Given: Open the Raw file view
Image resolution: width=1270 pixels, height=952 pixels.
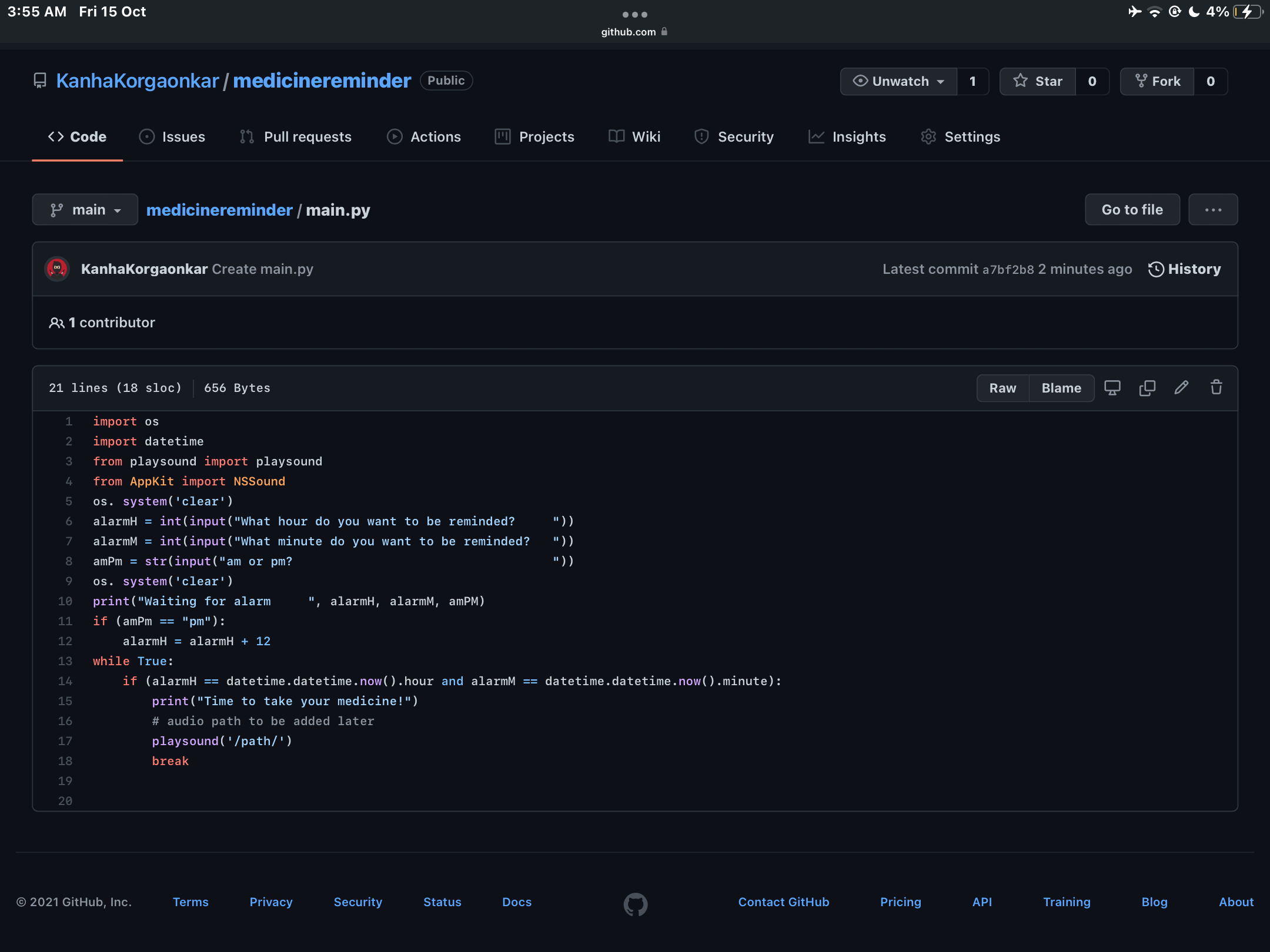Looking at the screenshot, I should [1002, 388].
